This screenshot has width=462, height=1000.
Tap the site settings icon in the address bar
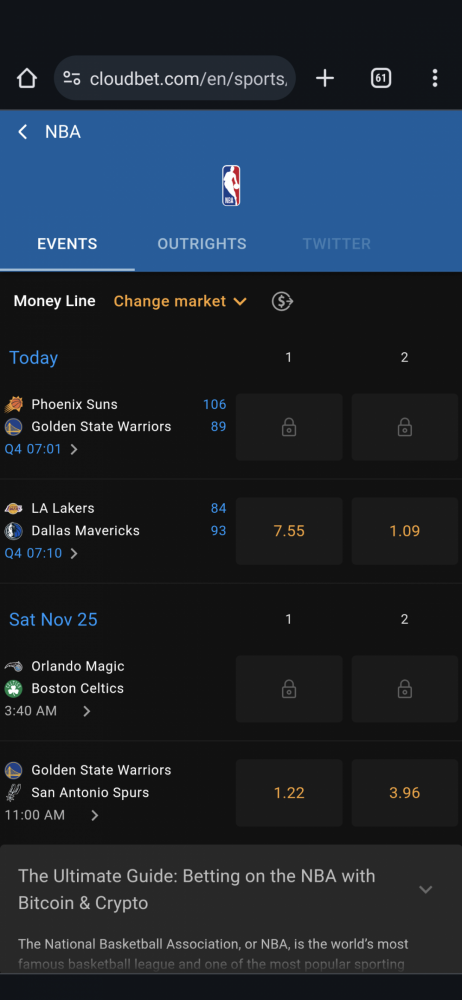tap(72, 78)
